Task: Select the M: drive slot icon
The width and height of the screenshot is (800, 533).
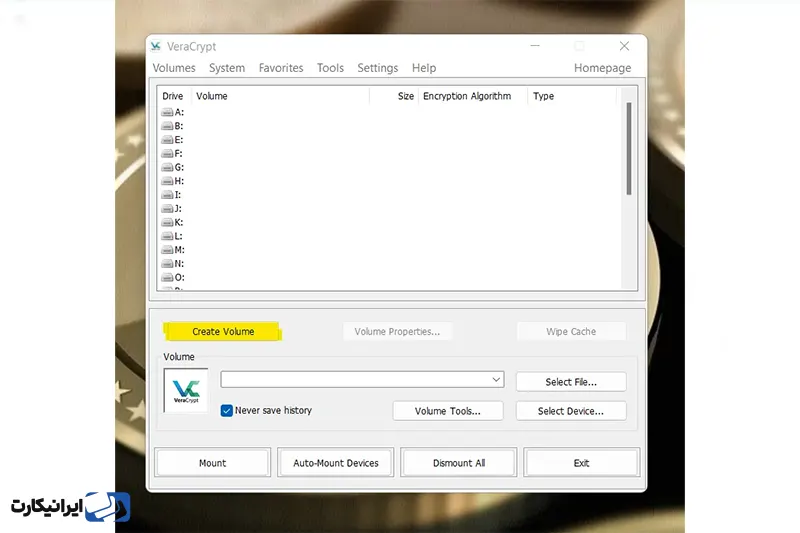Action: coord(167,250)
